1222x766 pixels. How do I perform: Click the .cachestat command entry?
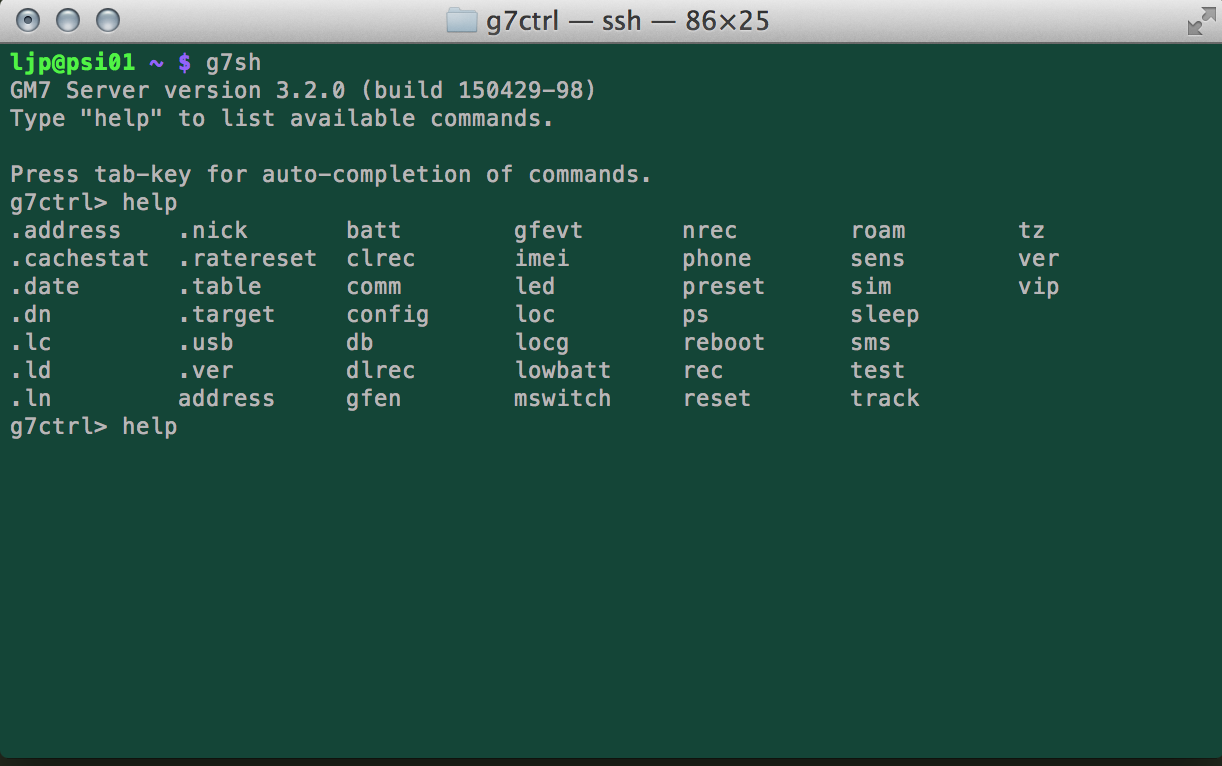pyautogui.click(x=79, y=258)
